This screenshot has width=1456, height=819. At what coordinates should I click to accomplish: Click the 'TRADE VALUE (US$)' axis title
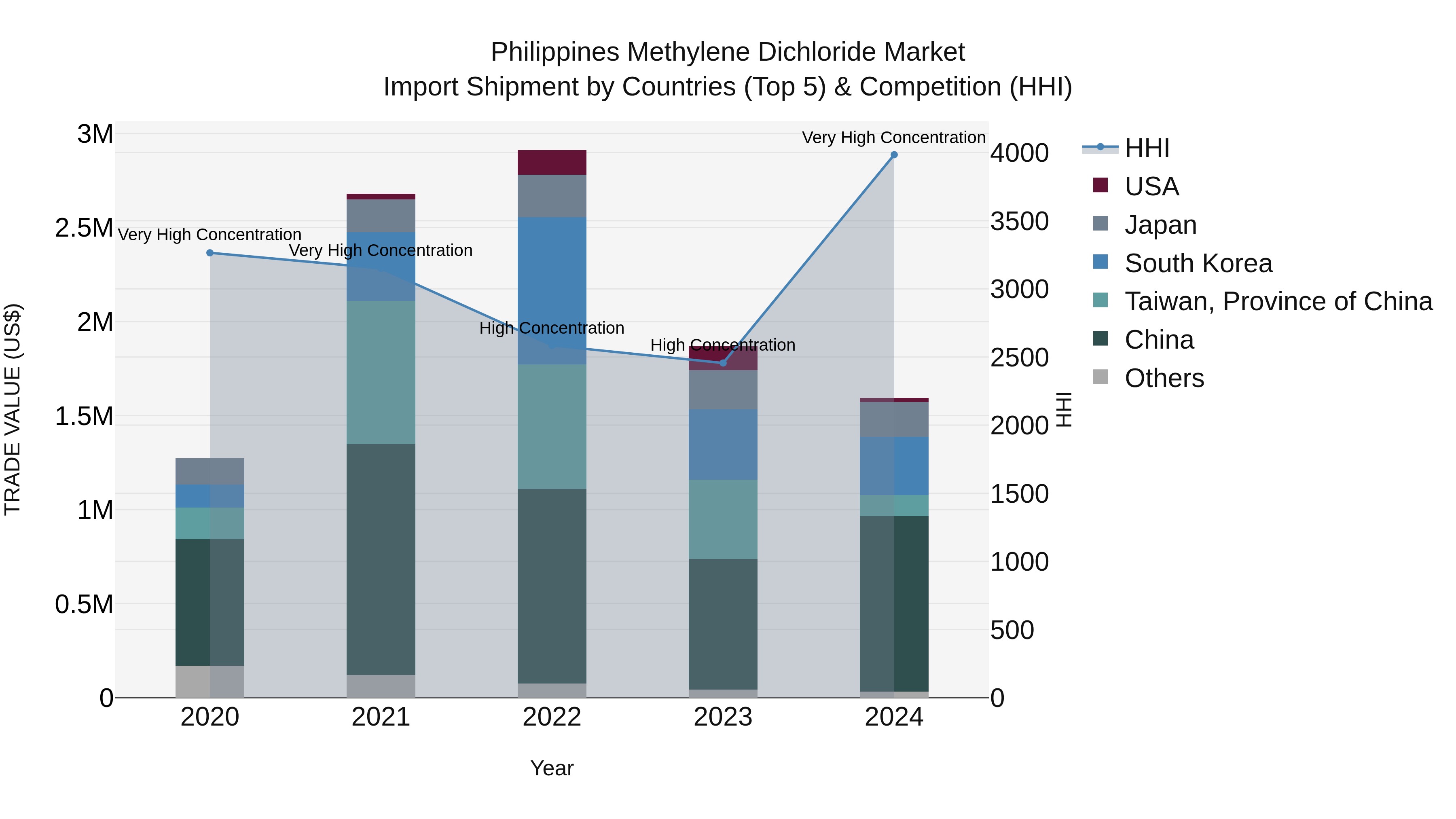13,409
